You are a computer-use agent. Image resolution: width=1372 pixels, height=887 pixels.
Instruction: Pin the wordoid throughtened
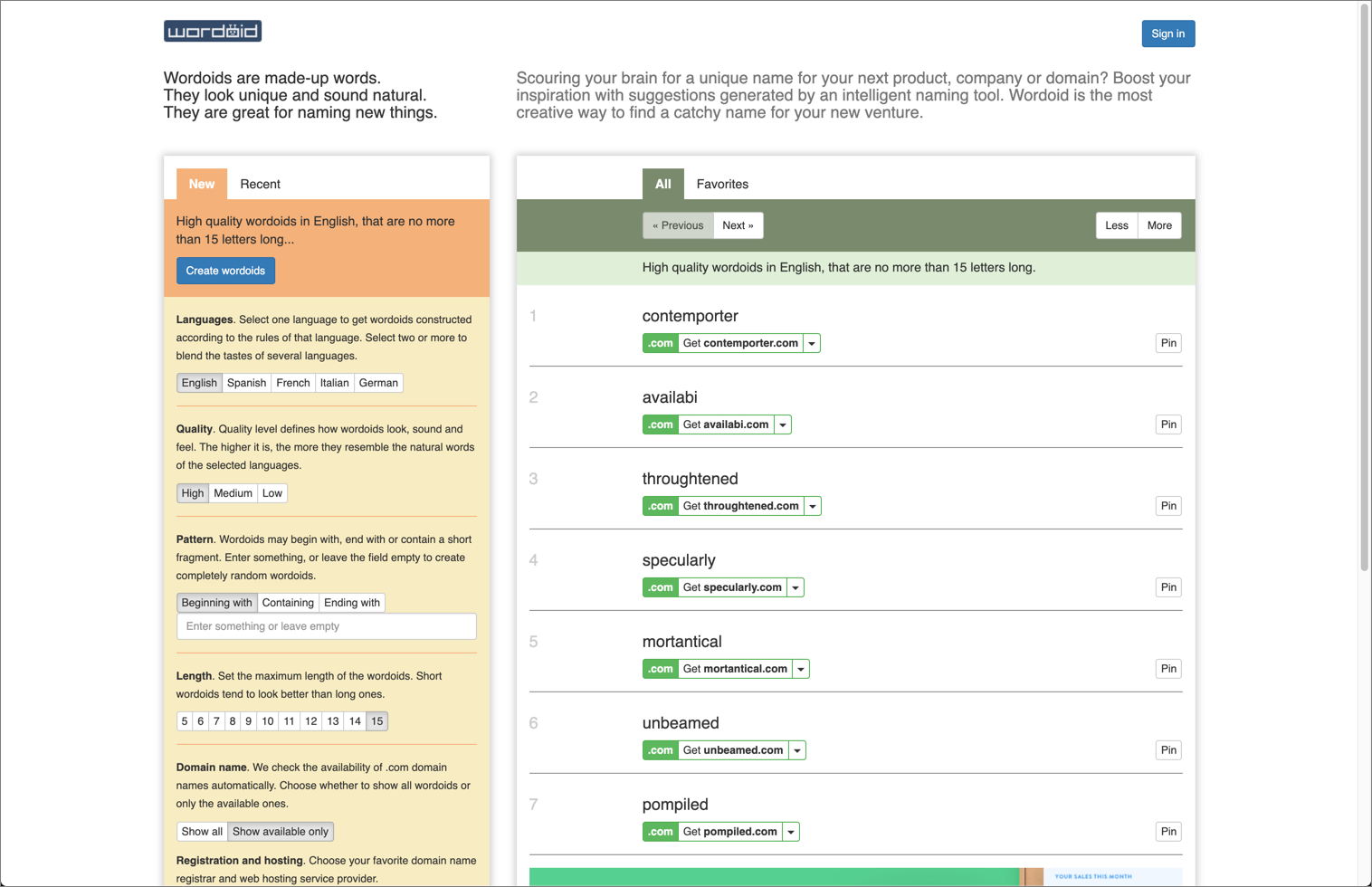click(1168, 506)
